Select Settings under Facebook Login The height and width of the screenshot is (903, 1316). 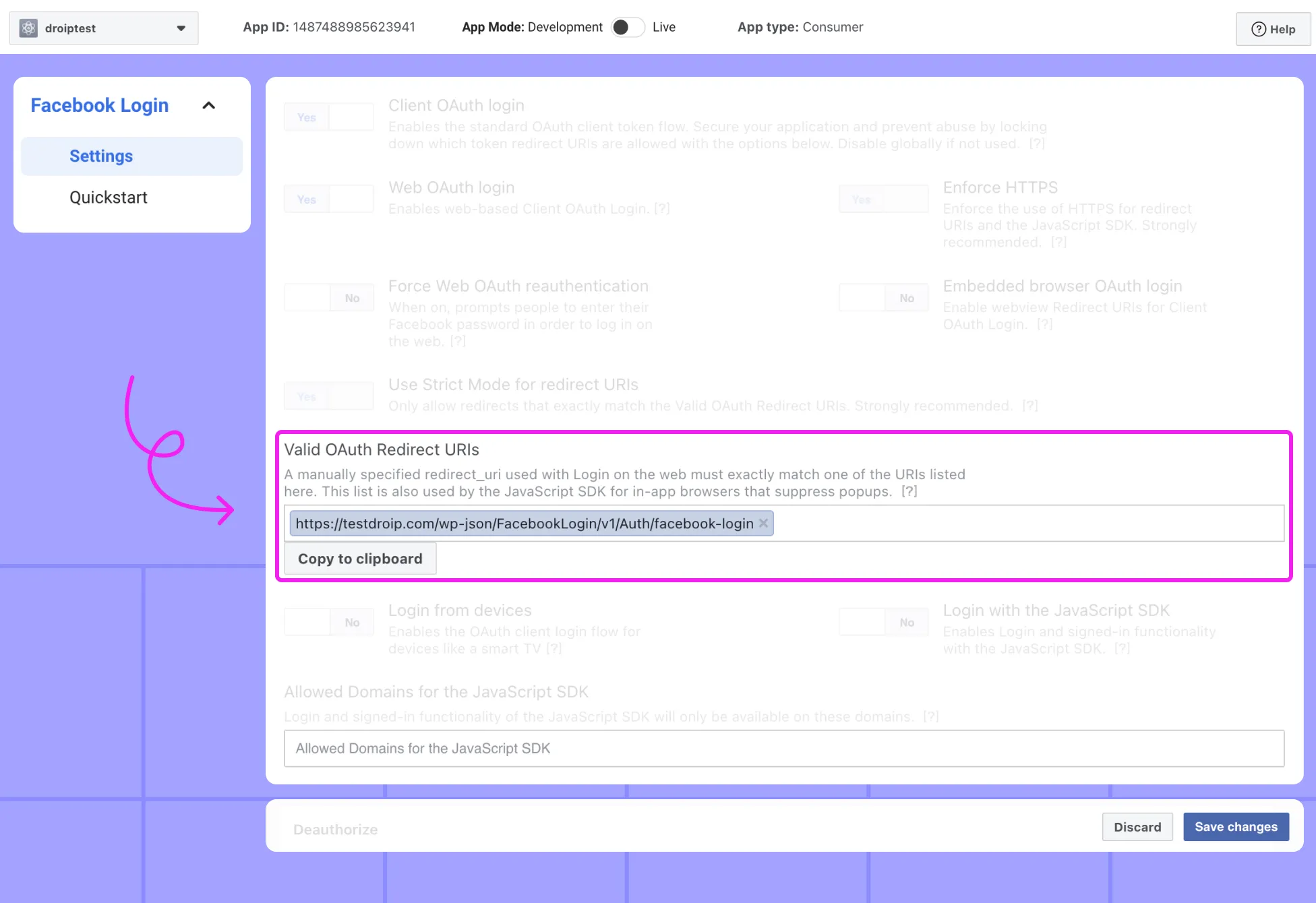pyautogui.click(x=100, y=156)
